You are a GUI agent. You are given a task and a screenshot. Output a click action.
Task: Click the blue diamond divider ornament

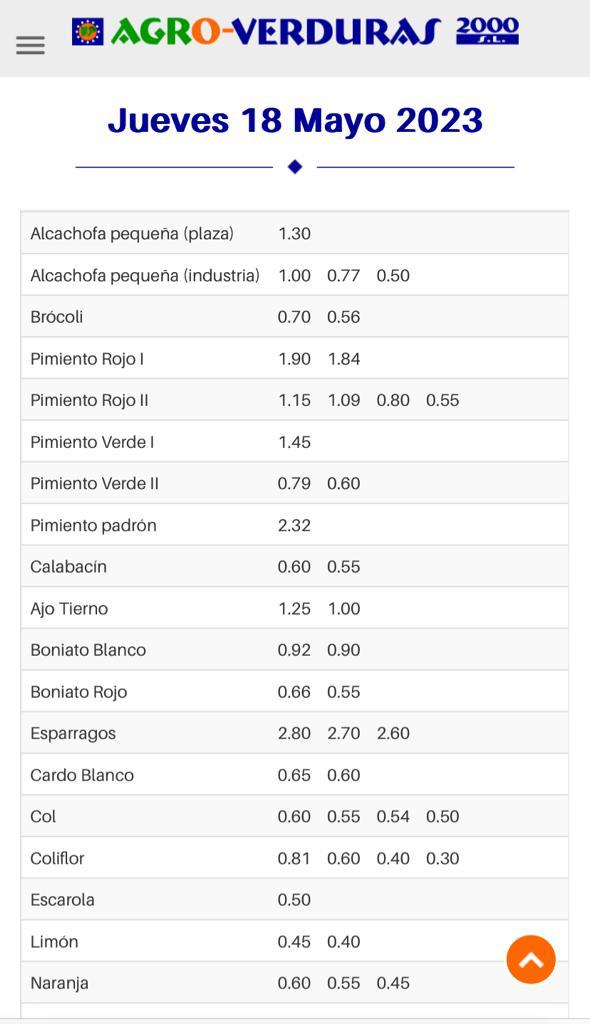pyautogui.click(x=295, y=167)
